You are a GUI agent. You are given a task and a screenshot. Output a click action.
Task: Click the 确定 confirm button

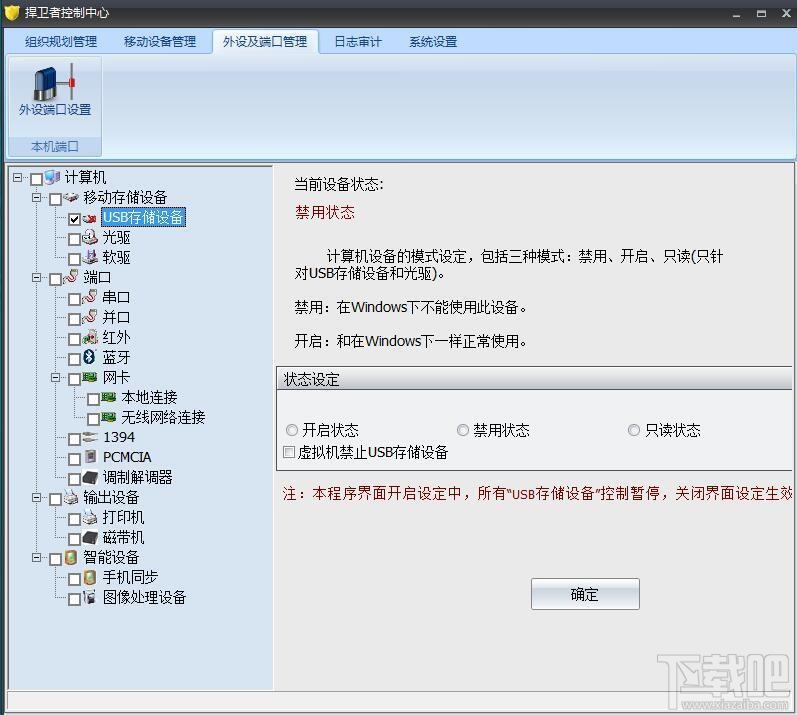point(585,594)
